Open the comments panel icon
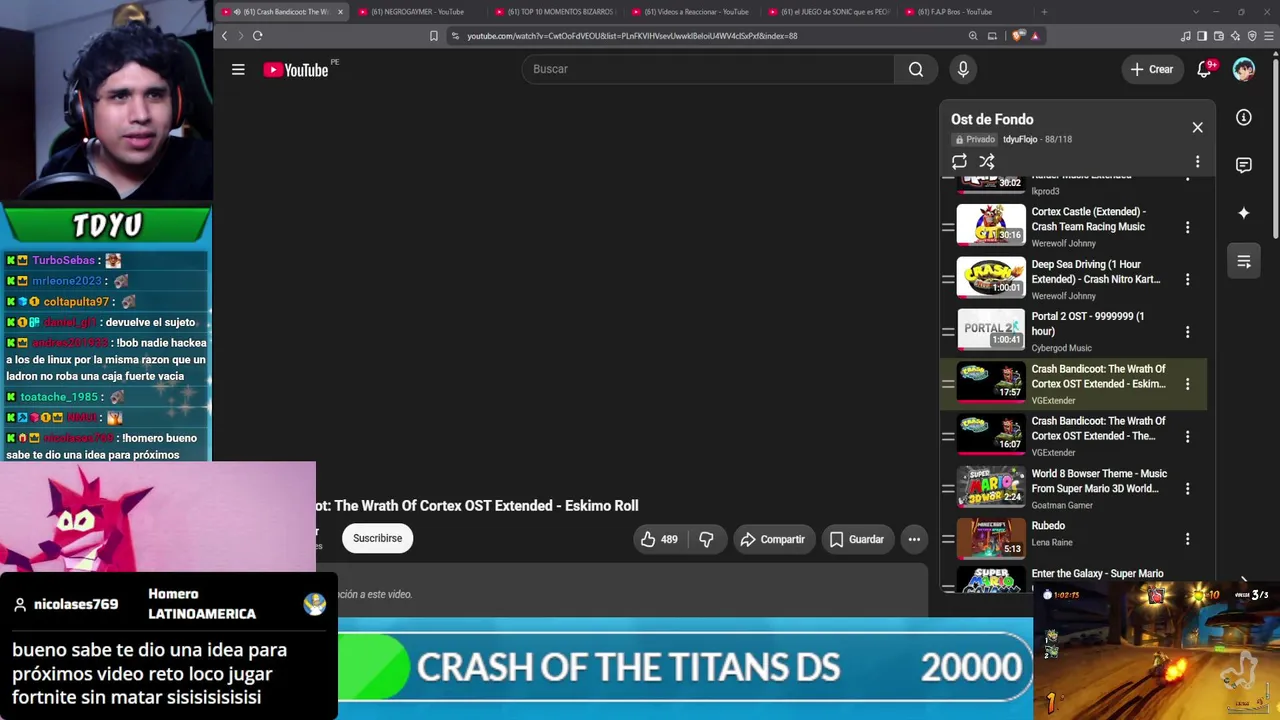The height and width of the screenshot is (720, 1280). (x=1244, y=165)
